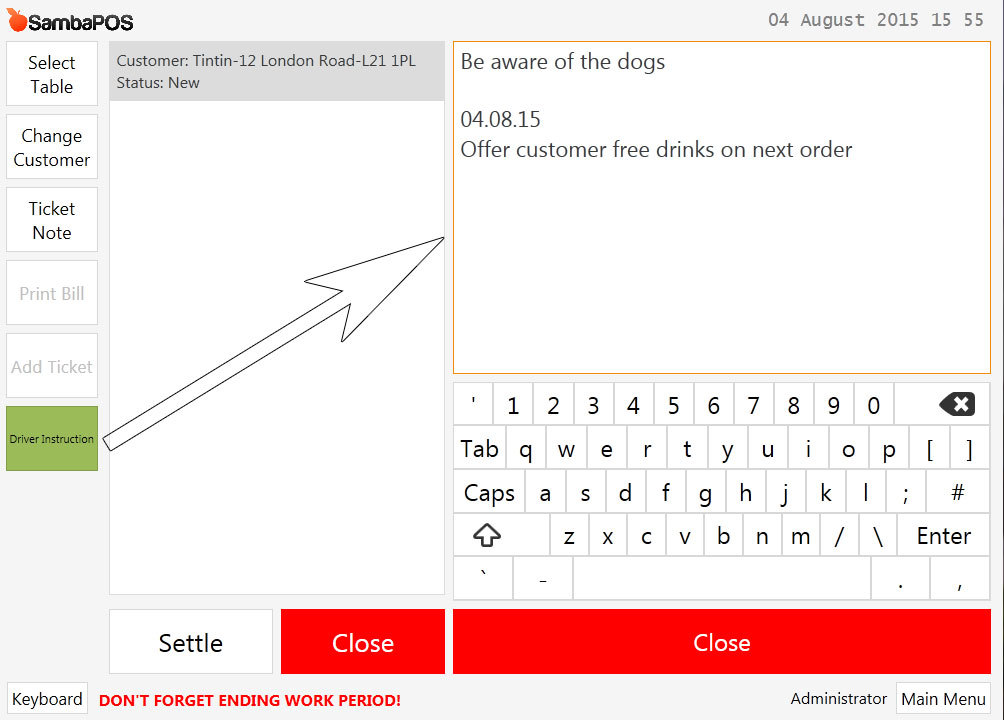Tap the right bracket ] key
The height and width of the screenshot is (720, 1004).
pos(969,449)
